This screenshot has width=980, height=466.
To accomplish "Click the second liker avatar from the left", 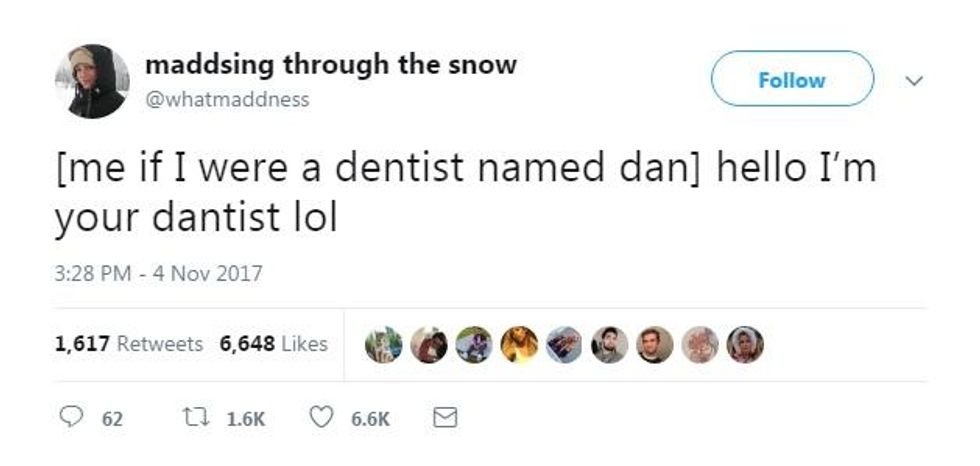I will tap(429, 344).
